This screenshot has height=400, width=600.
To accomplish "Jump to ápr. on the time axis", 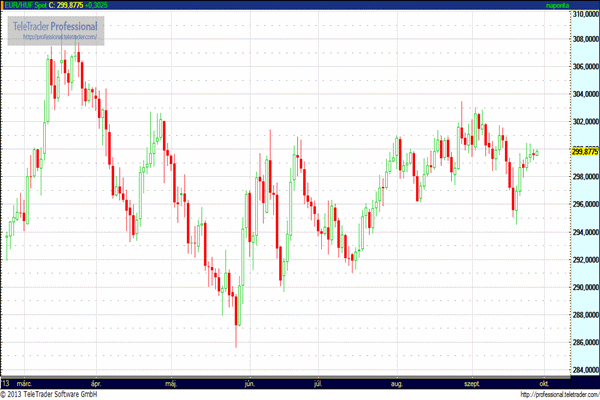I will pyautogui.click(x=97, y=383).
